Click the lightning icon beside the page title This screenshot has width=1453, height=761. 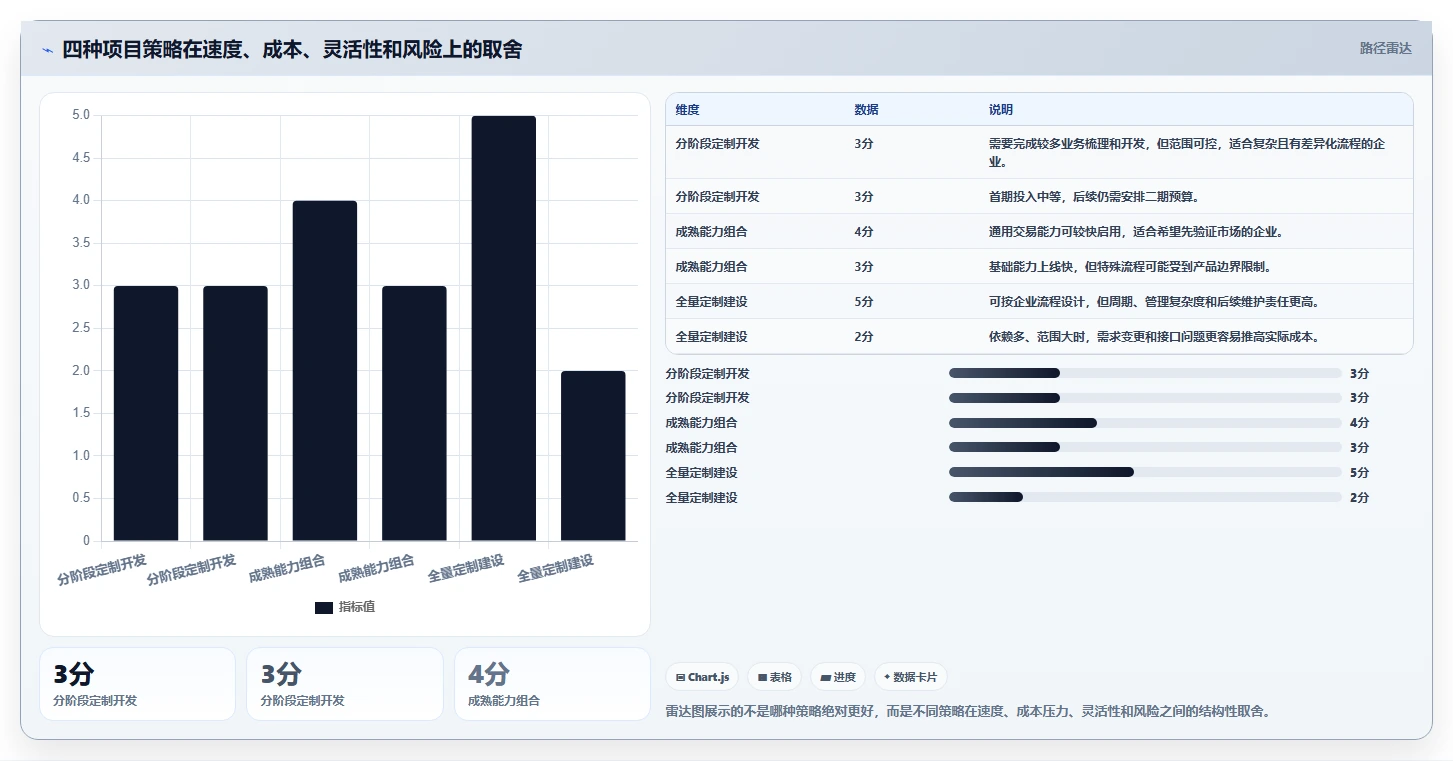pos(48,50)
